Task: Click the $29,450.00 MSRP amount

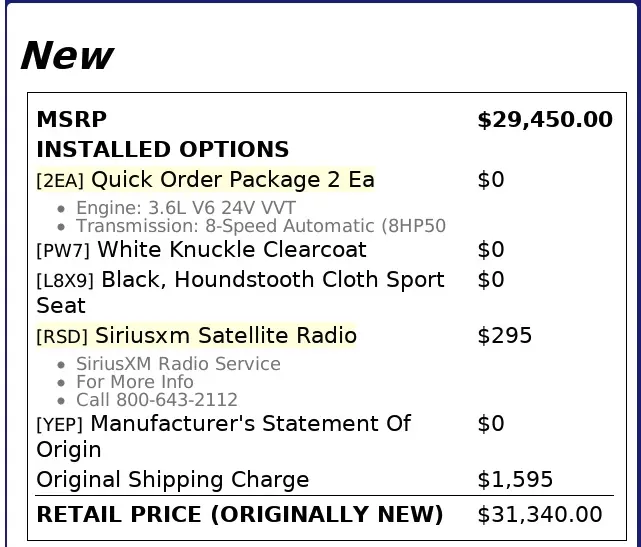Action: [x=545, y=120]
